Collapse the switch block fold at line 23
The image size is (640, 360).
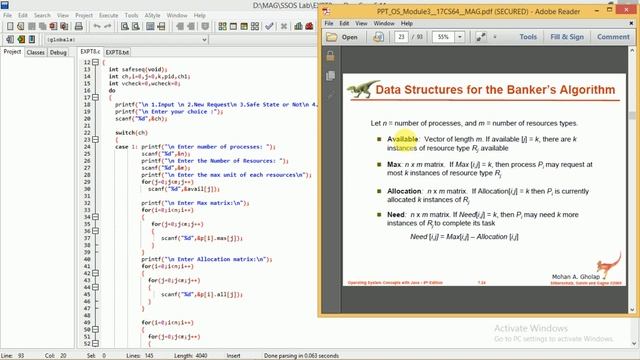pos(96,140)
